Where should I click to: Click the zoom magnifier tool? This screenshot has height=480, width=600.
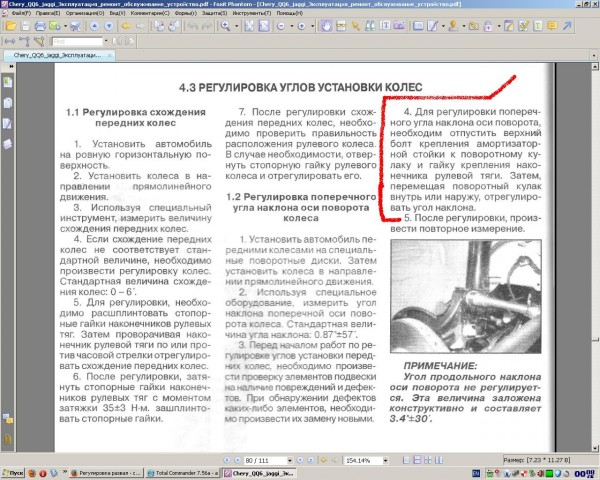pos(226,26)
